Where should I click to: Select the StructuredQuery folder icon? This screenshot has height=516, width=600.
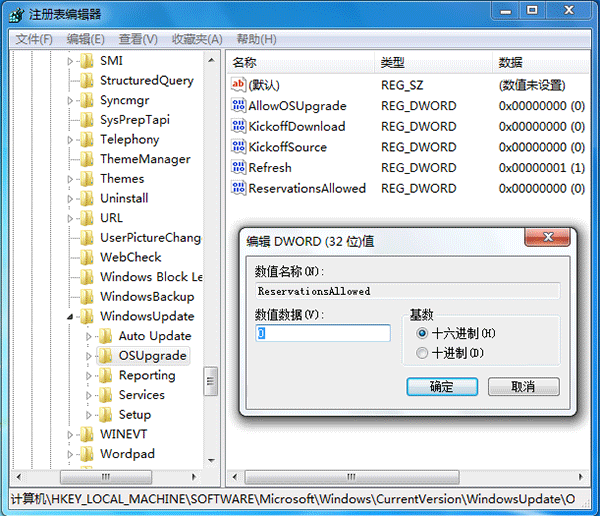coord(87,80)
